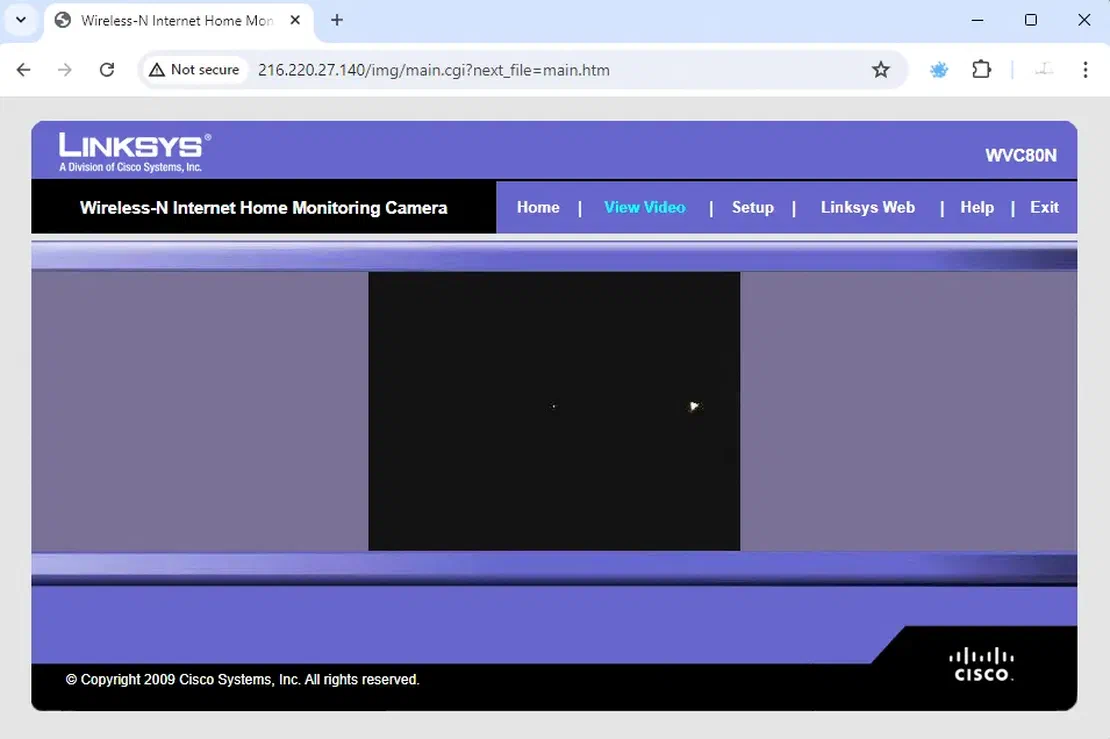Click the browser back arrow
Viewport: 1110px width, 739px height.
tap(24, 70)
